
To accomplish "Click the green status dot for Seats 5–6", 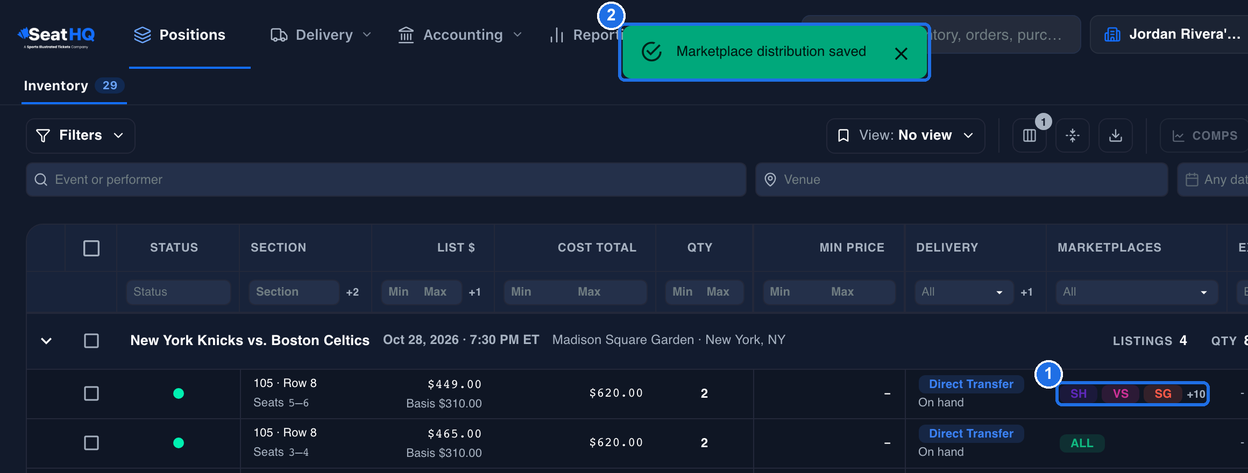I will [178, 394].
